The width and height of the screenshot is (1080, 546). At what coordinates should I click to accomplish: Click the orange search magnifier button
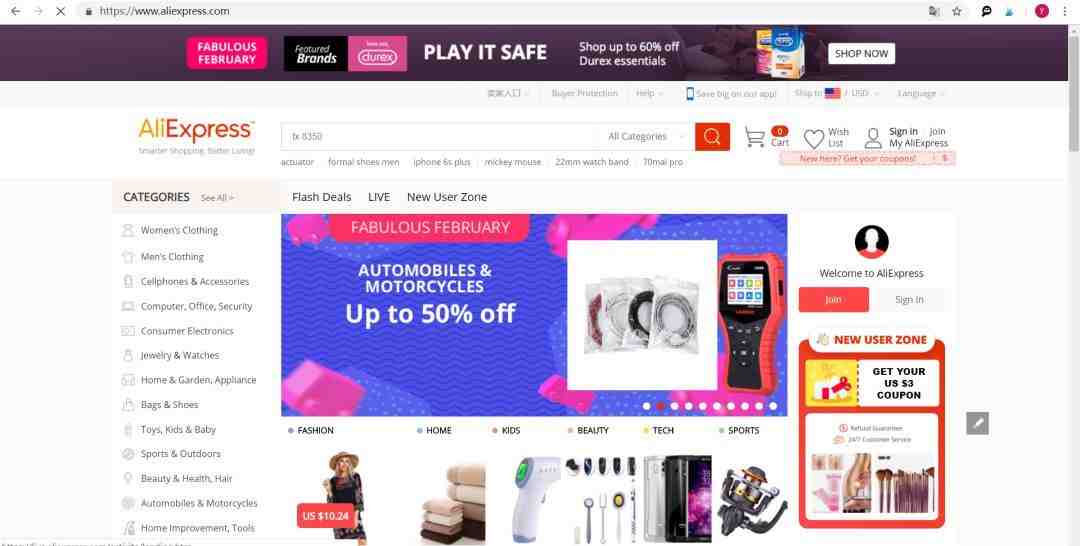click(x=712, y=136)
